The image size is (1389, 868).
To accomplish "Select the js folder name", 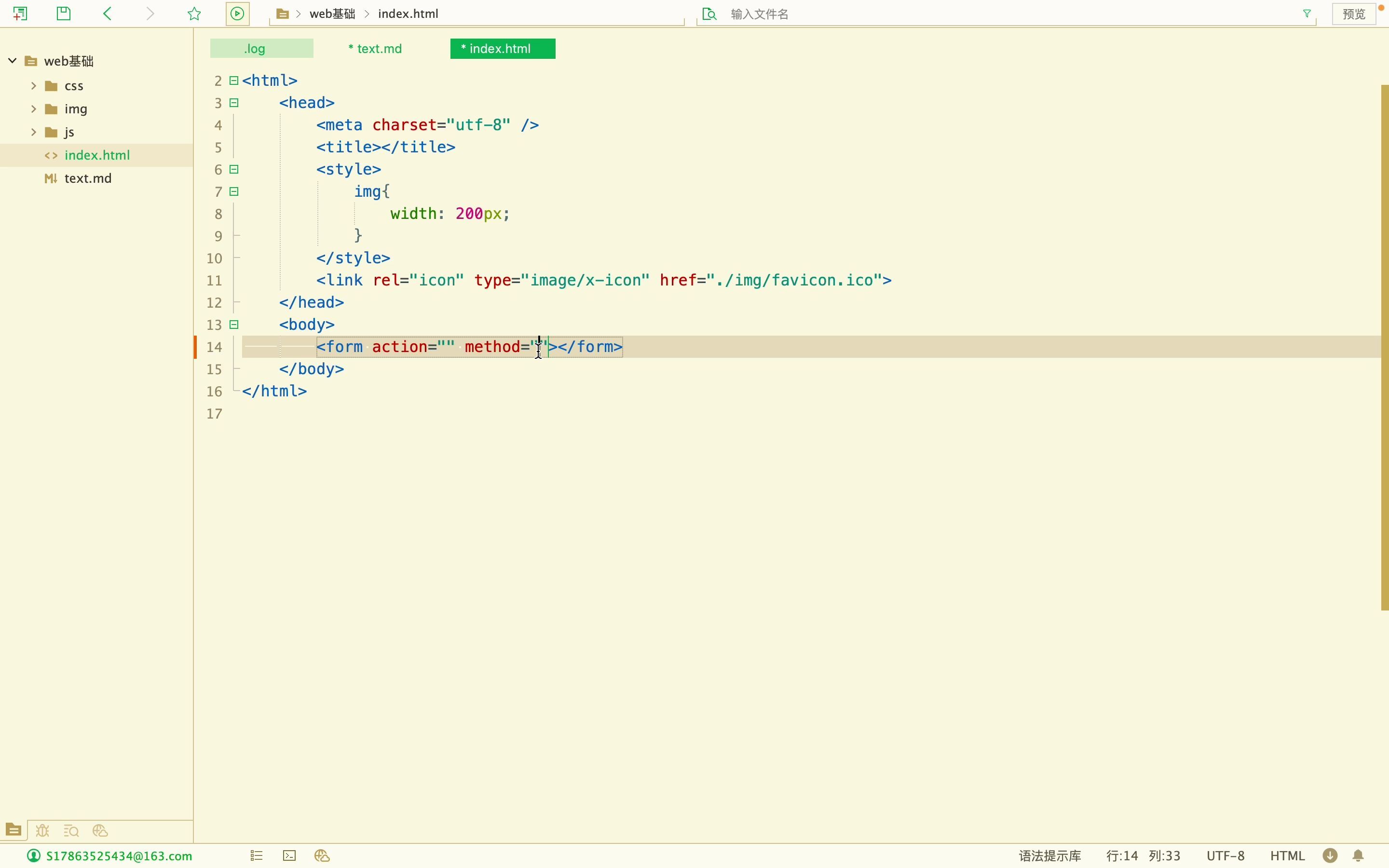I will tap(69, 133).
